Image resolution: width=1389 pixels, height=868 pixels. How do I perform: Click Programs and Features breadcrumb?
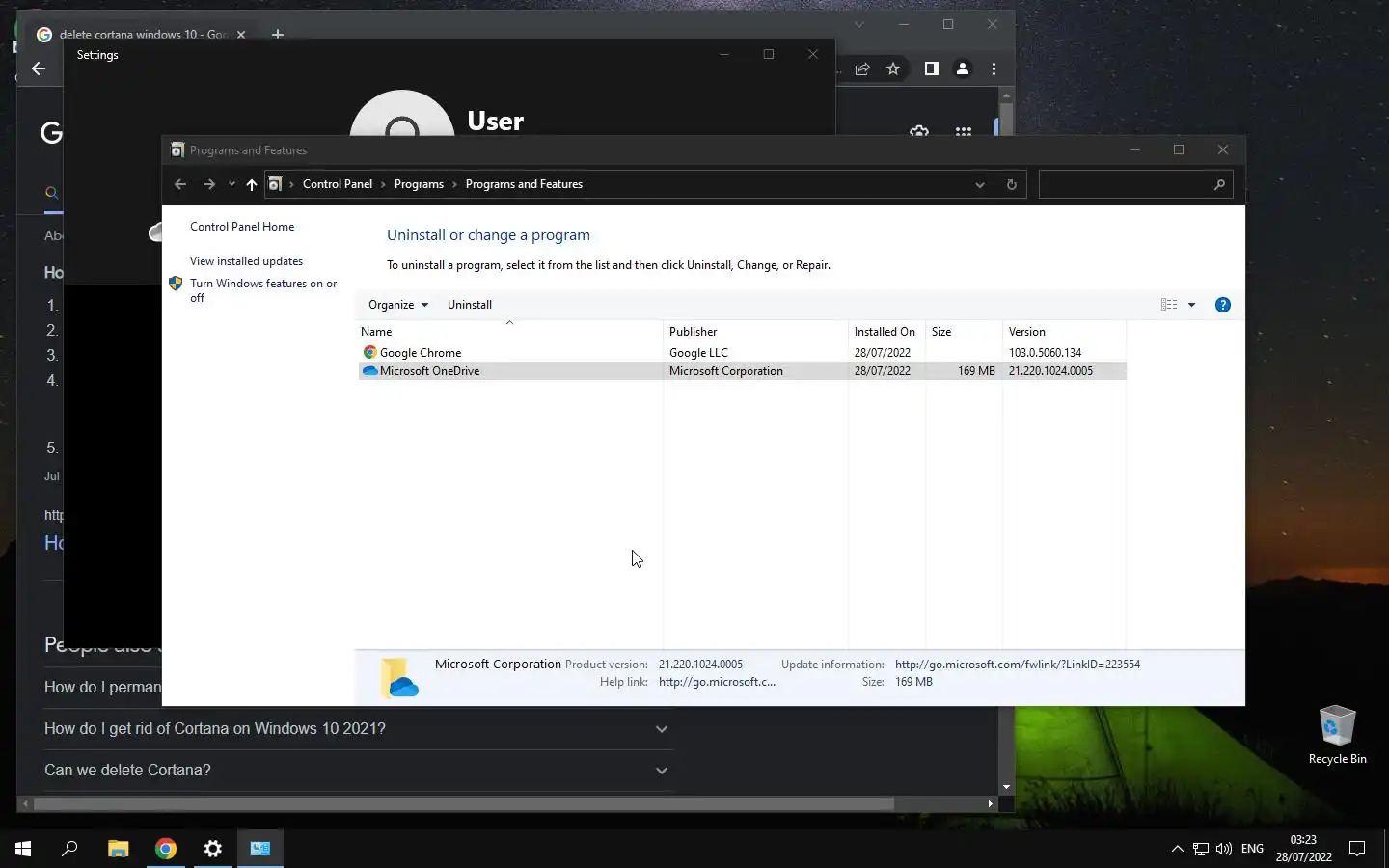(524, 184)
